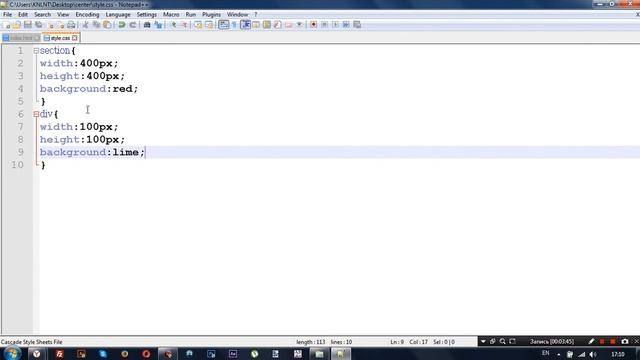Open the View menu
Image resolution: width=640 pixels, height=360 pixels.
pyautogui.click(x=63, y=15)
